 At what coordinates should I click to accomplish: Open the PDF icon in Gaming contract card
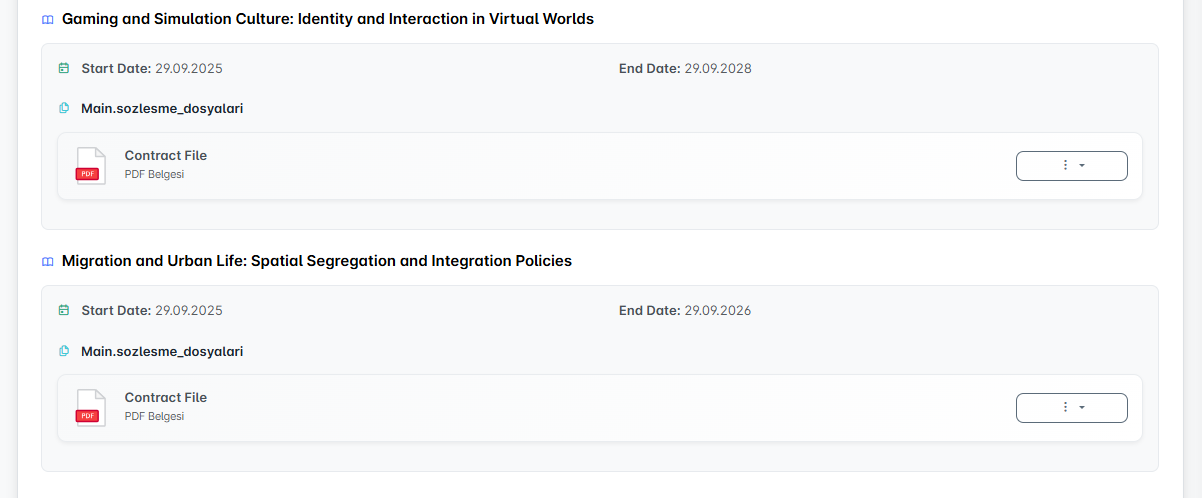point(90,166)
